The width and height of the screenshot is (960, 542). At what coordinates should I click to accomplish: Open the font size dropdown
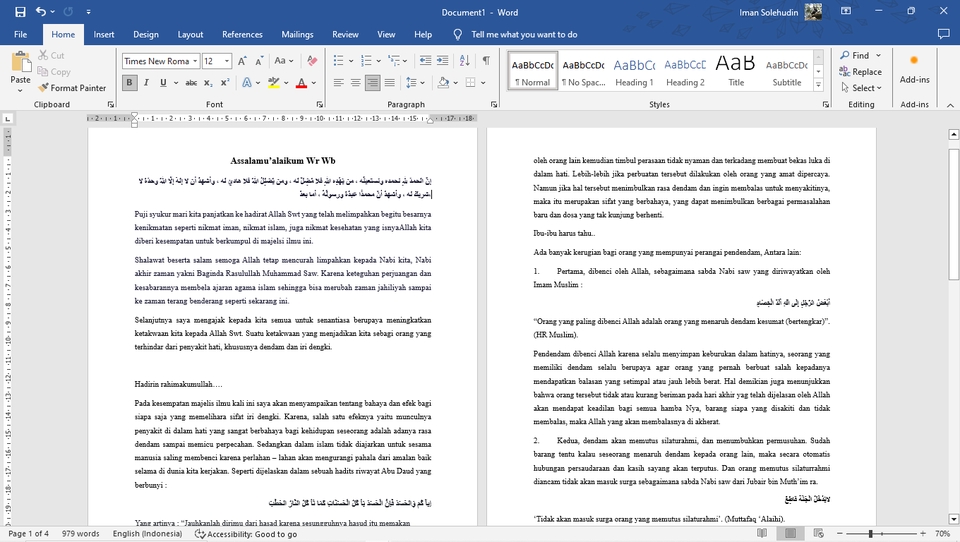(x=227, y=61)
